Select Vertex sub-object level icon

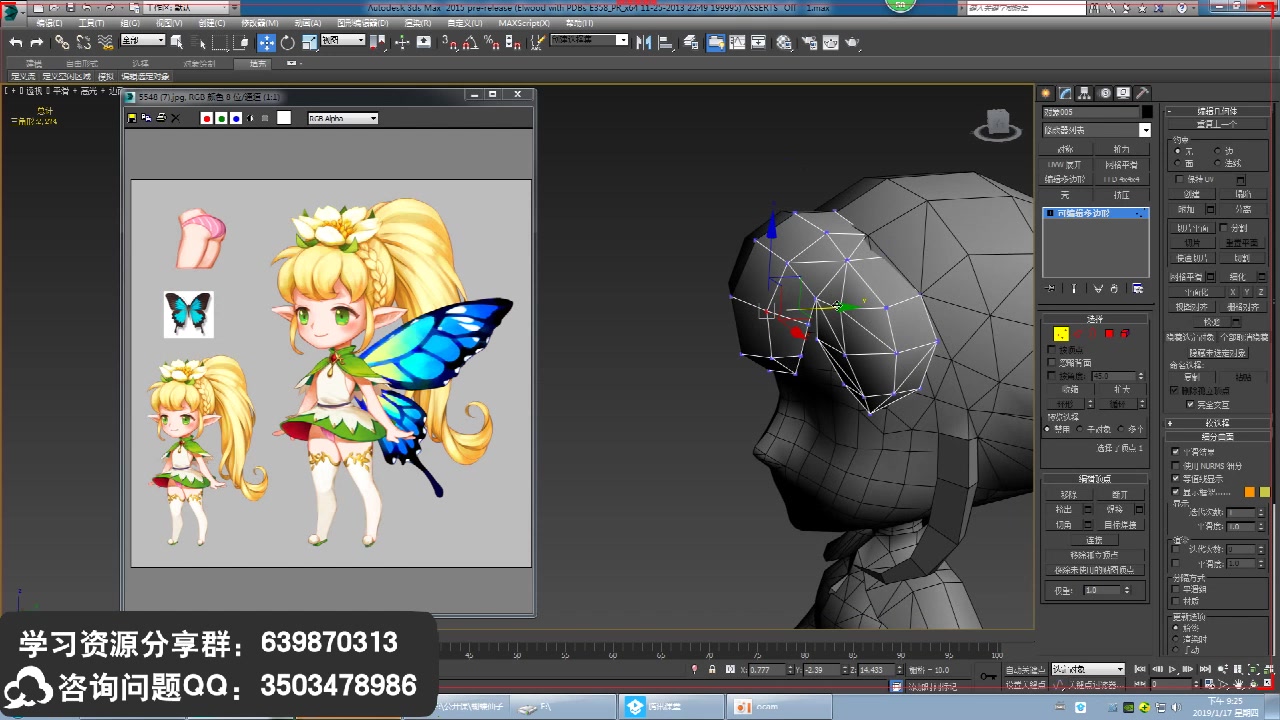click(x=1061, y=334)
